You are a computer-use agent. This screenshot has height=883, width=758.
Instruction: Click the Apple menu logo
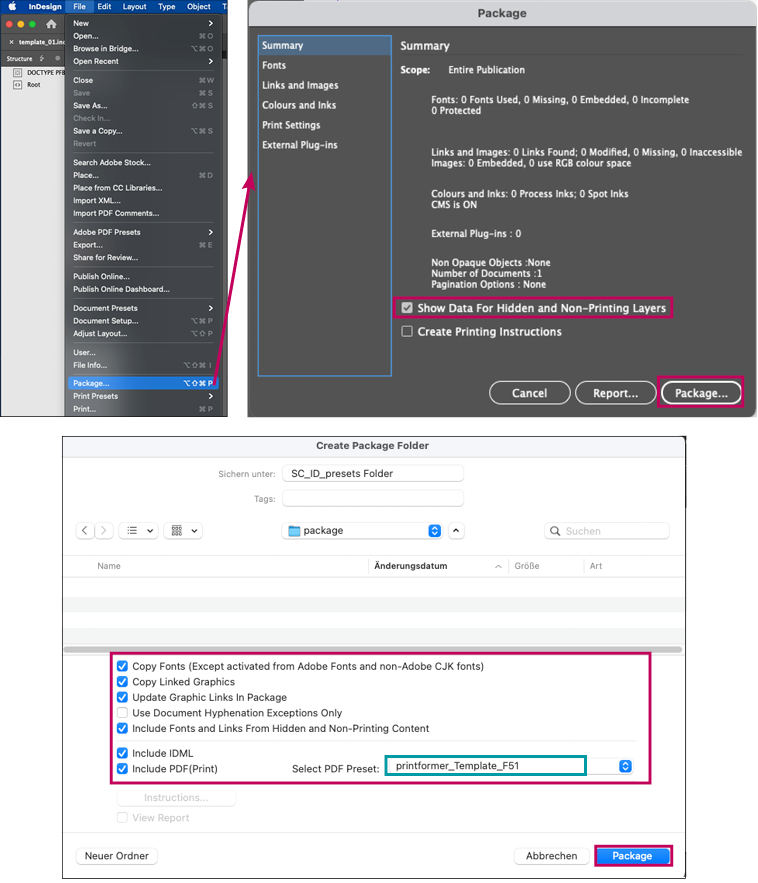pyautogui.click(x=13, y=6)
